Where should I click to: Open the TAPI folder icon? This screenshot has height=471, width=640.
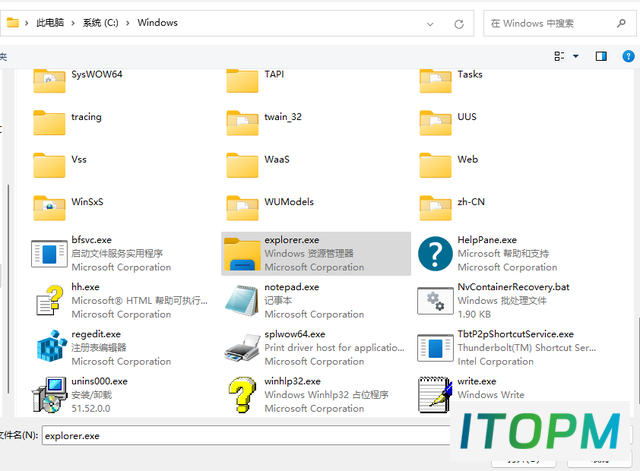pos(242,80)
